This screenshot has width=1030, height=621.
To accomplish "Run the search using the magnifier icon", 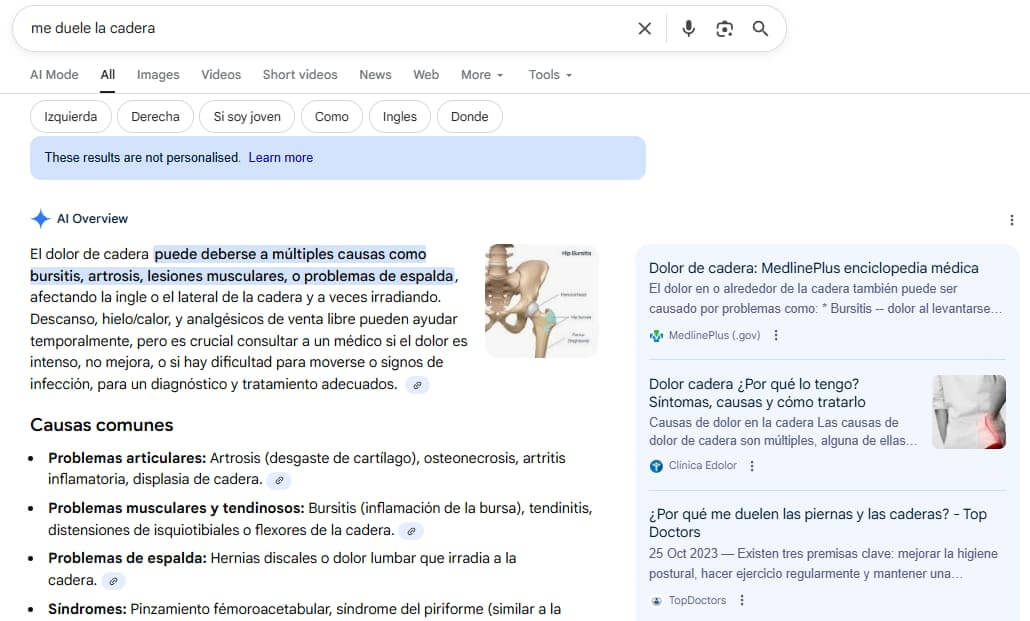I will [x=760, y=28].
